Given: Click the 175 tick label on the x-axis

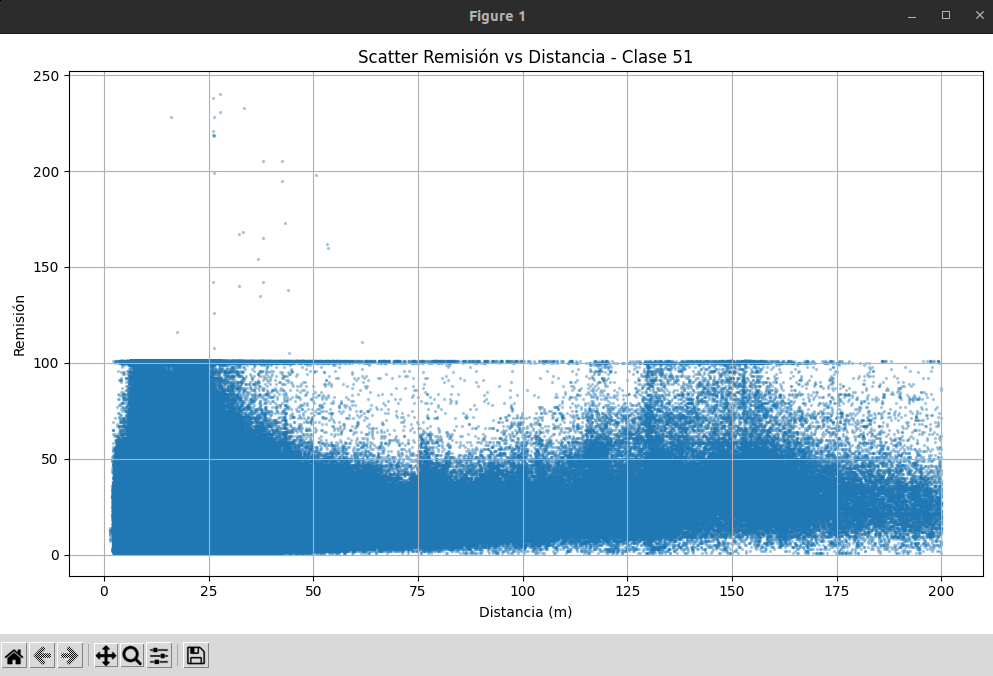Looking at the screenshot, I should [837, 591].
